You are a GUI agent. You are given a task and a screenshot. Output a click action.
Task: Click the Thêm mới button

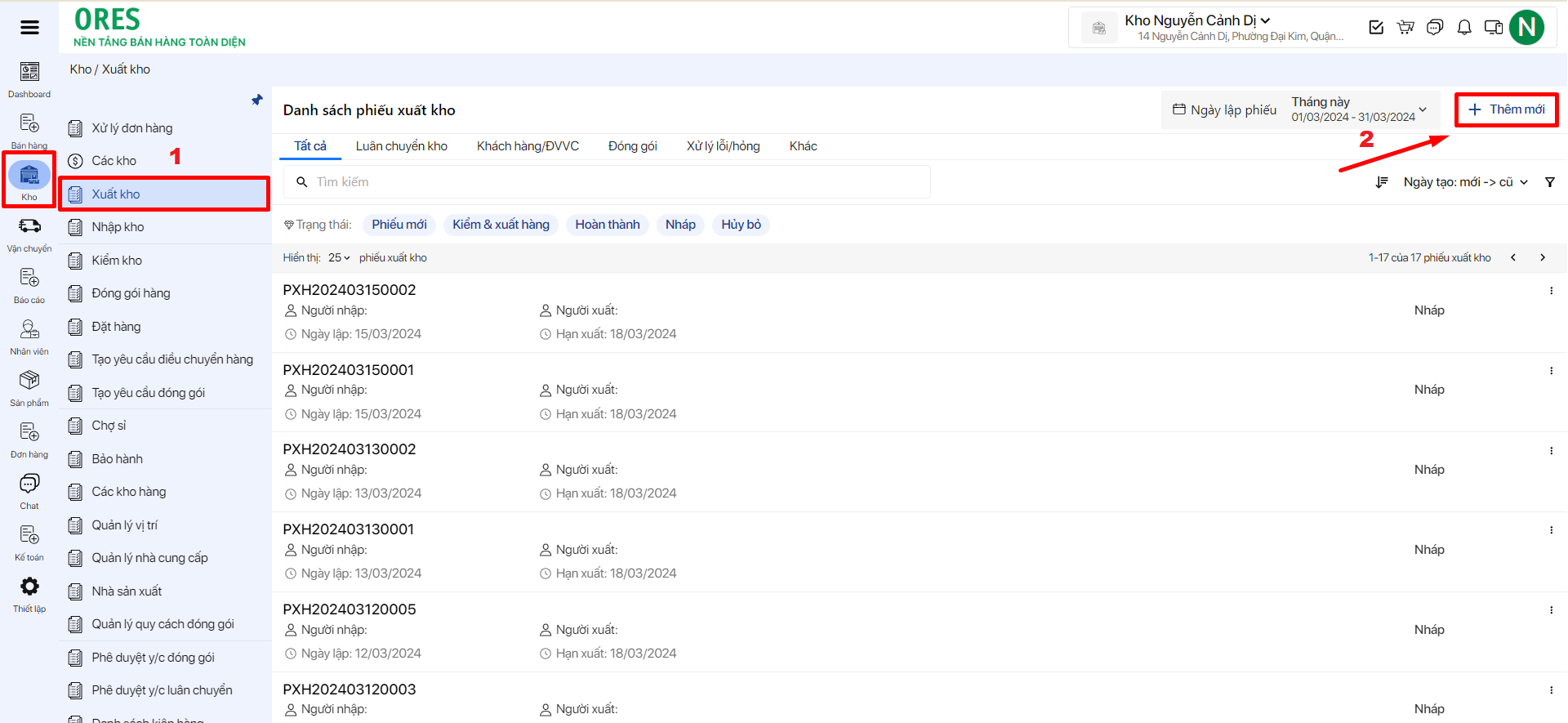click(x=1506, y=109)
